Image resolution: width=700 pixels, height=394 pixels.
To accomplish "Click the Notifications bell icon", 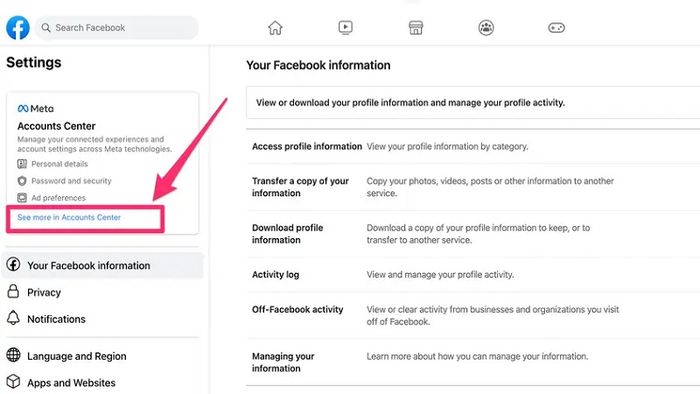I will click(13, 318).
